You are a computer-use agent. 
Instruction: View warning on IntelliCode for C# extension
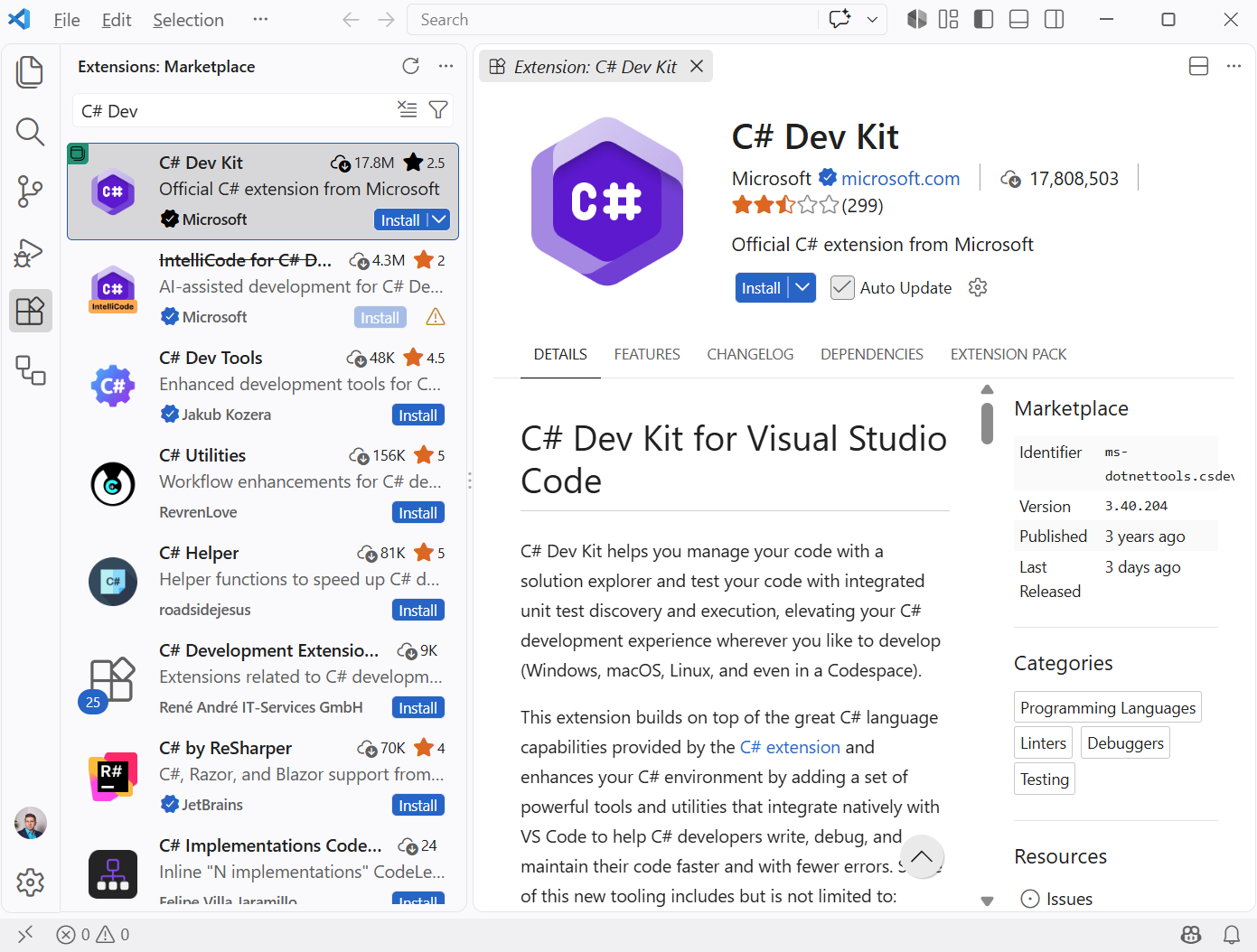pos(436,317)
